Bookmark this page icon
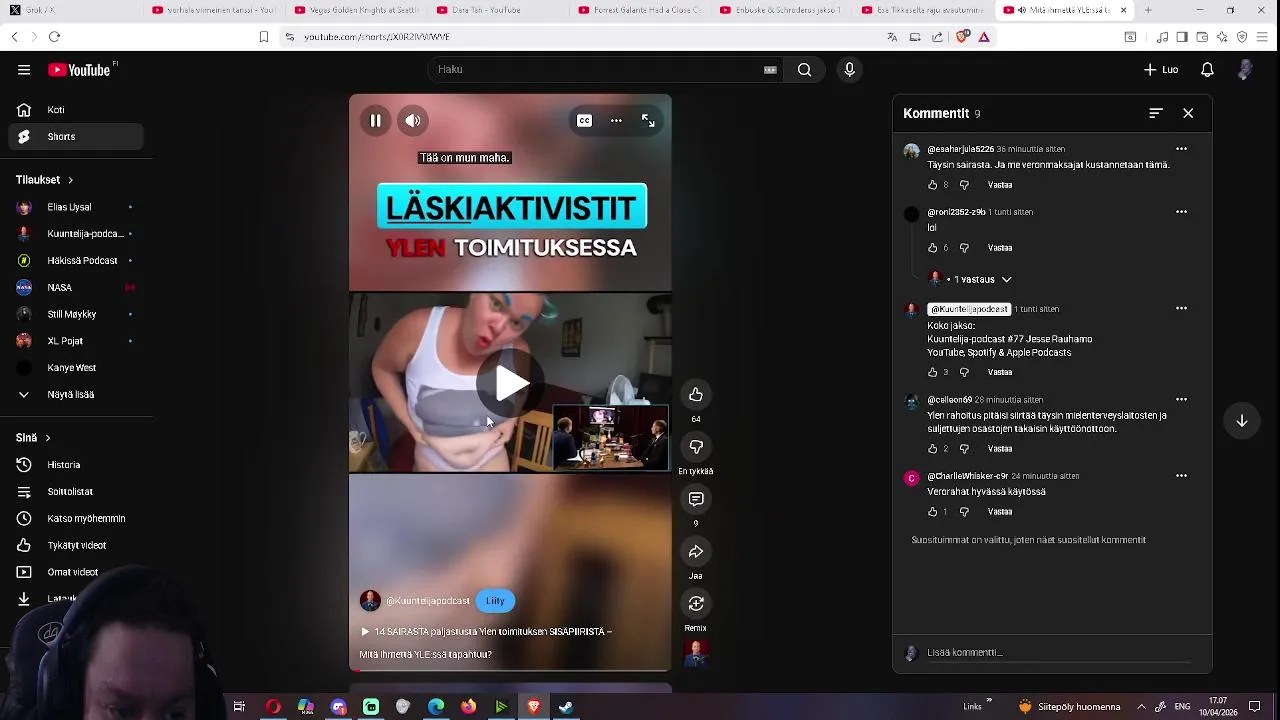The height and width of the screenshot is (720, 1280). [264, 37]
